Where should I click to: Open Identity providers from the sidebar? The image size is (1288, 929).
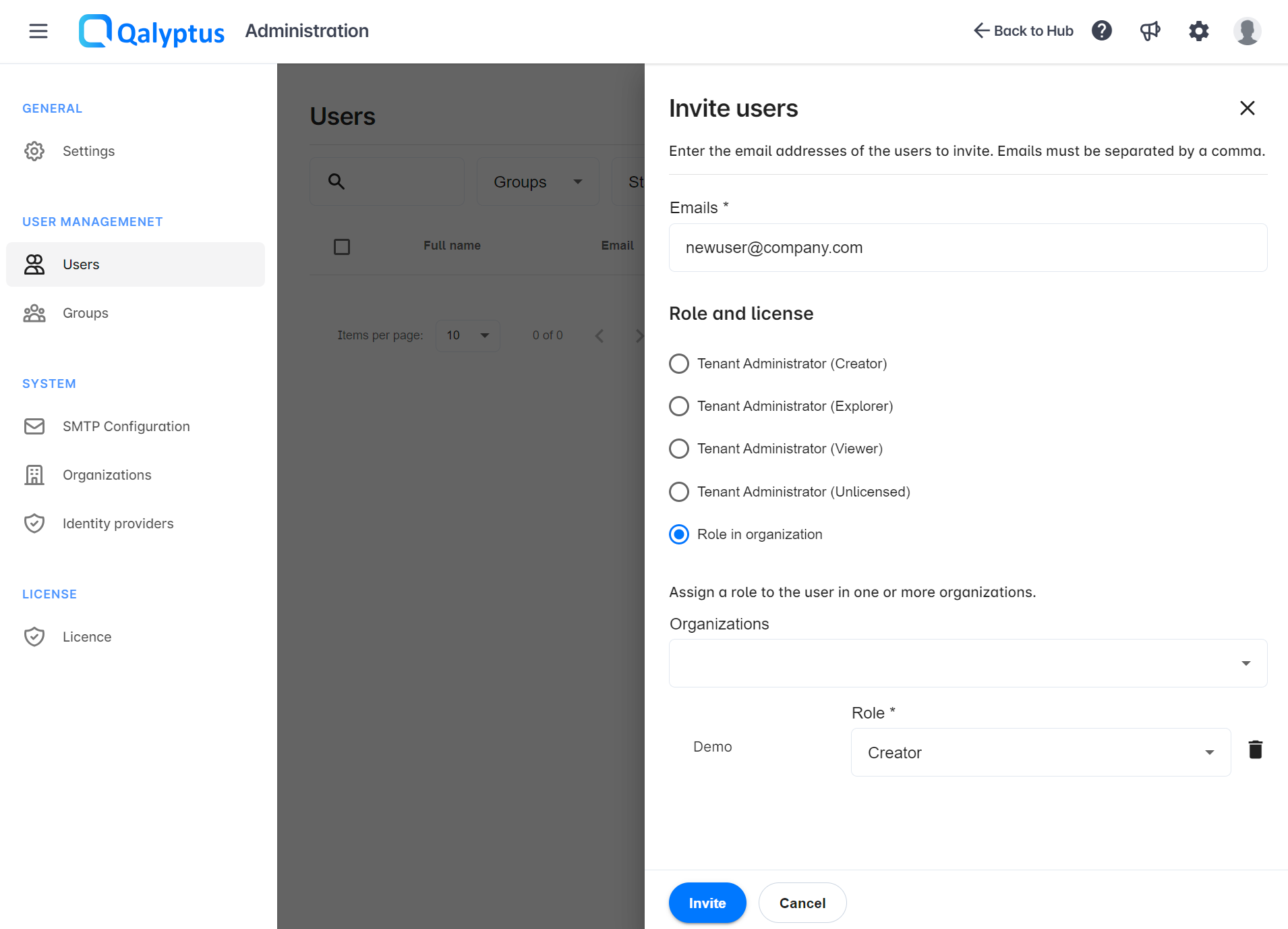tap(118, 523)
